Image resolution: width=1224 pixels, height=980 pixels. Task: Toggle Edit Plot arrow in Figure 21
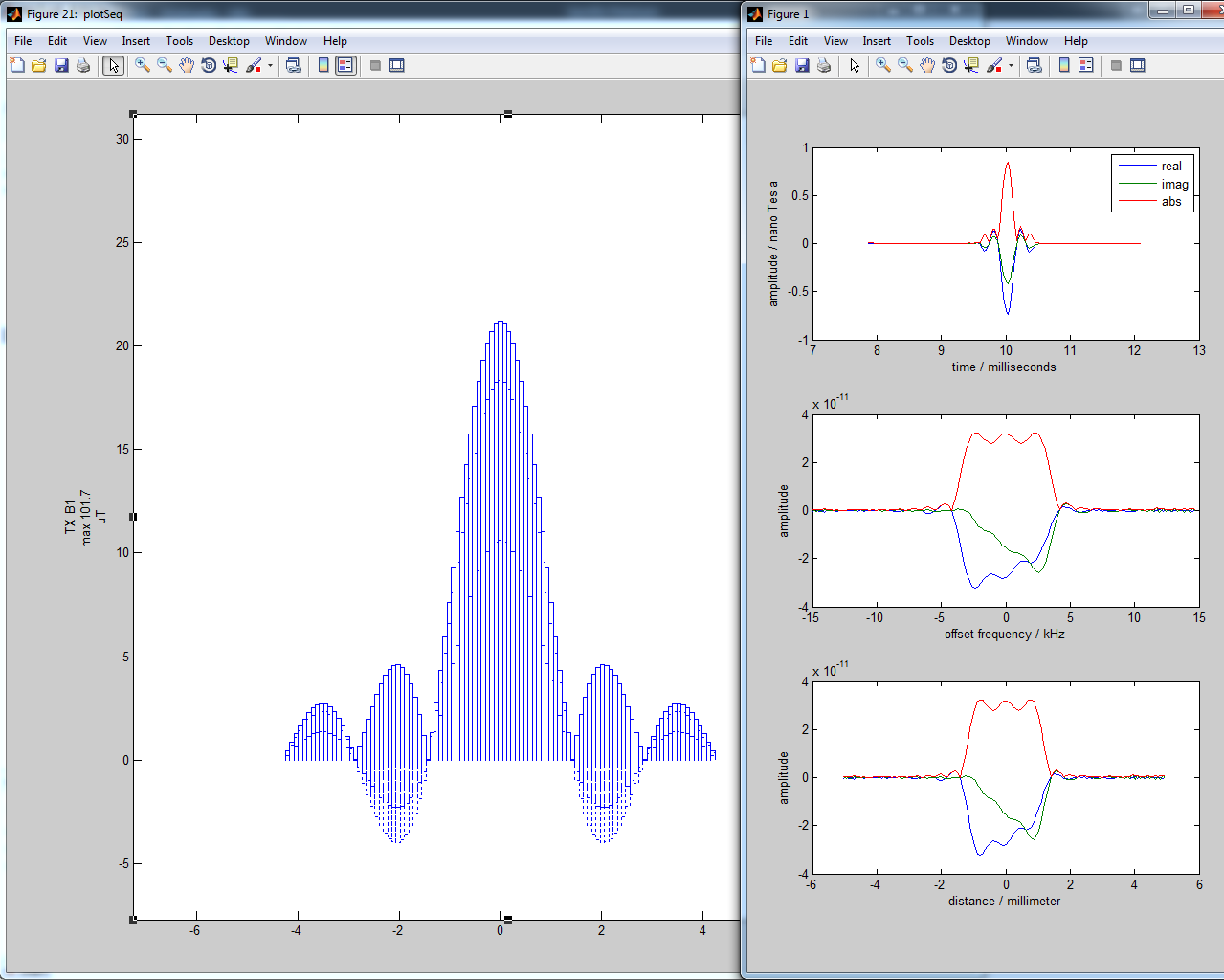click(114, 65)
